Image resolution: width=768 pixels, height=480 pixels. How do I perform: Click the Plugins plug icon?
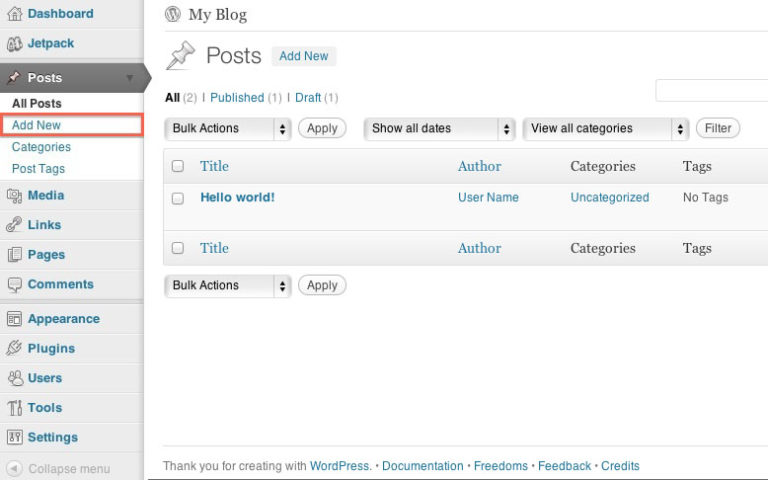coord(14,348)
